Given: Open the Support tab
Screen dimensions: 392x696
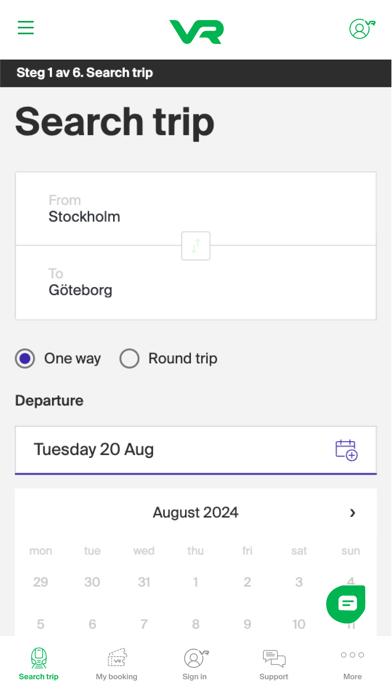Looking at the screenshot, I should click(274, 664).
